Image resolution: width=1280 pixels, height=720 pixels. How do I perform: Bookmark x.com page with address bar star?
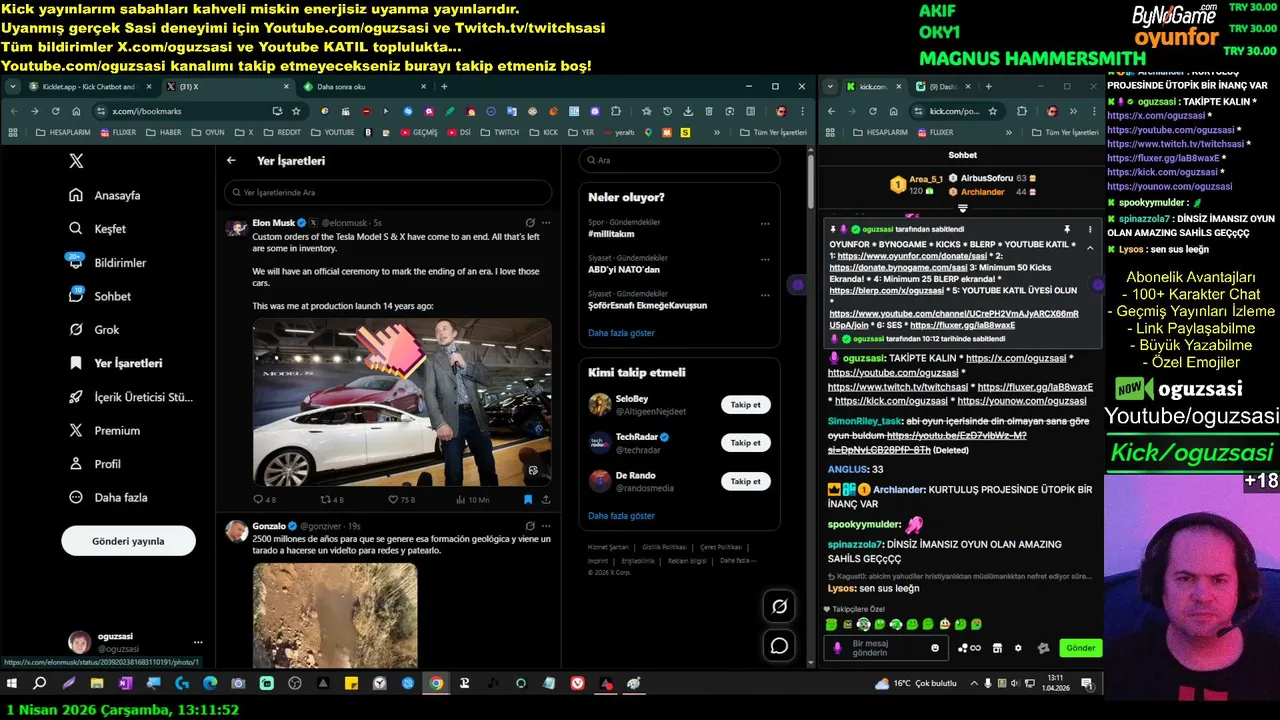coord(296,111)
